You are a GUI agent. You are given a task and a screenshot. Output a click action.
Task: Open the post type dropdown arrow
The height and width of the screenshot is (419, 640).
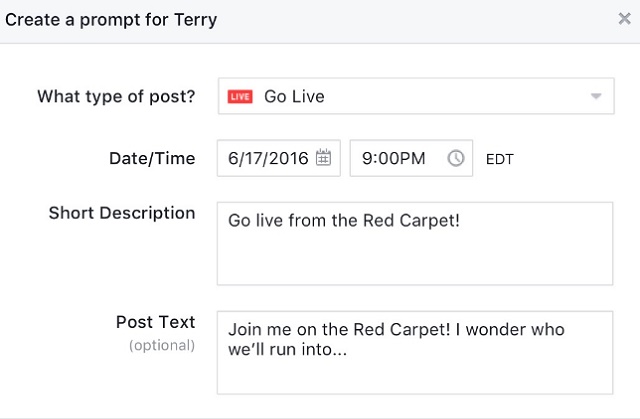(596, 96)
